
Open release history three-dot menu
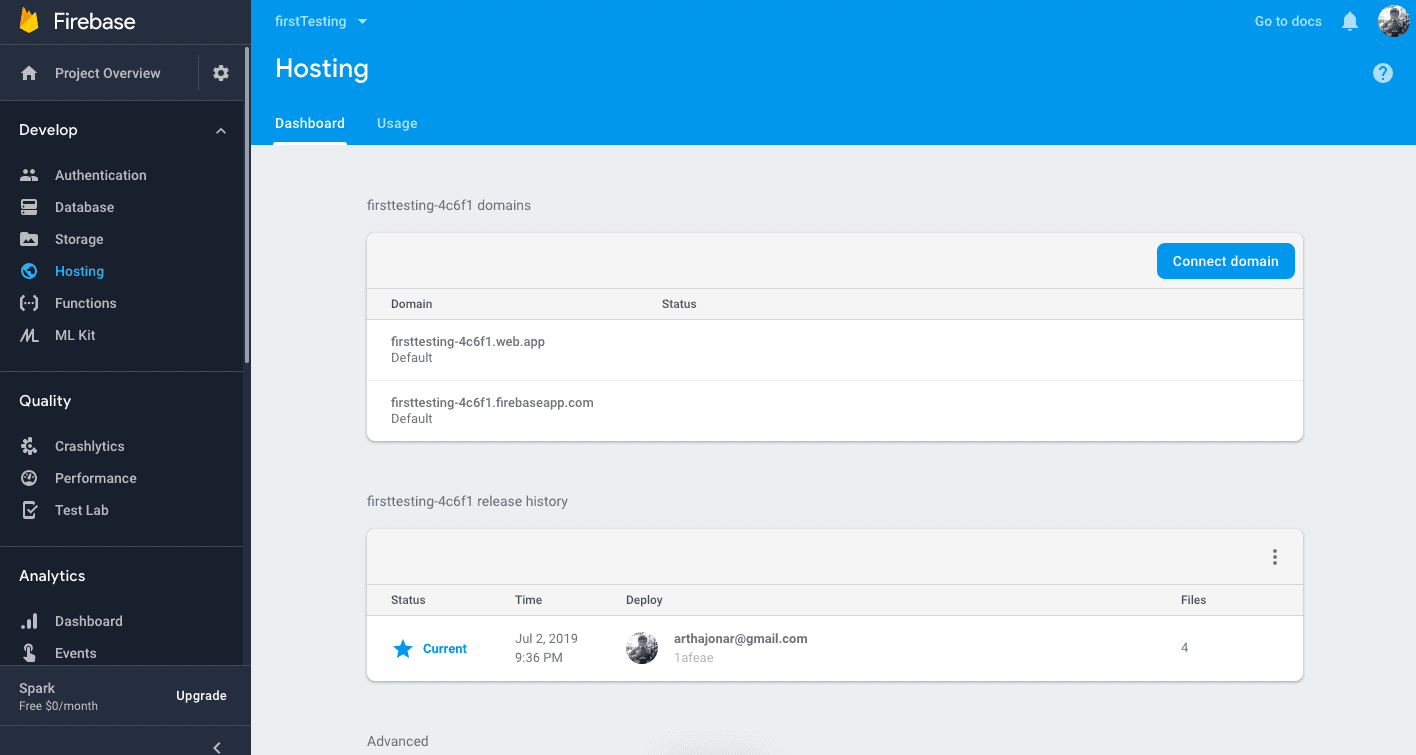coord(1274,557)
